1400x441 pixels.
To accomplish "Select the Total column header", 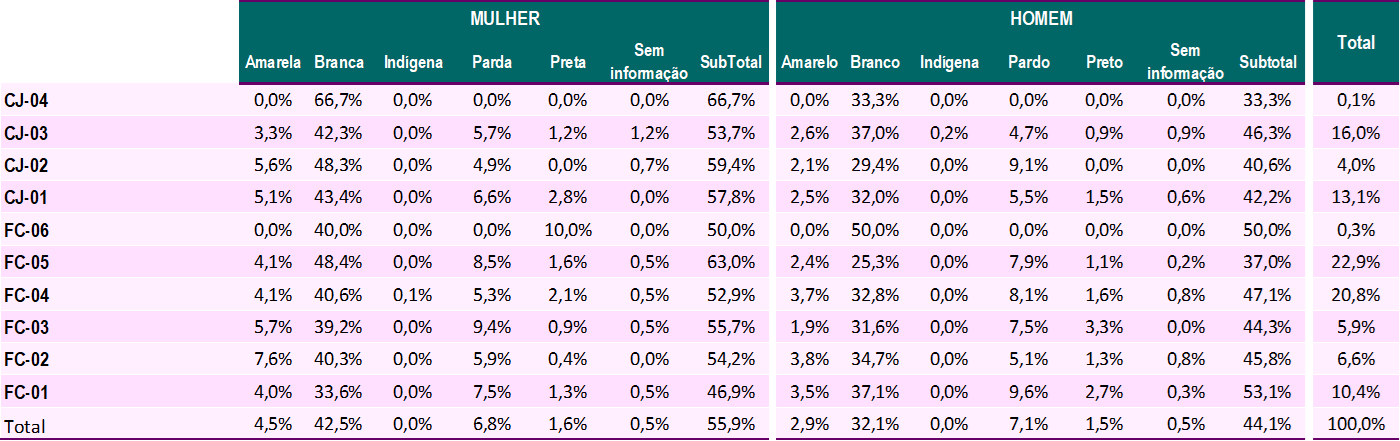I will [1355, 41].
